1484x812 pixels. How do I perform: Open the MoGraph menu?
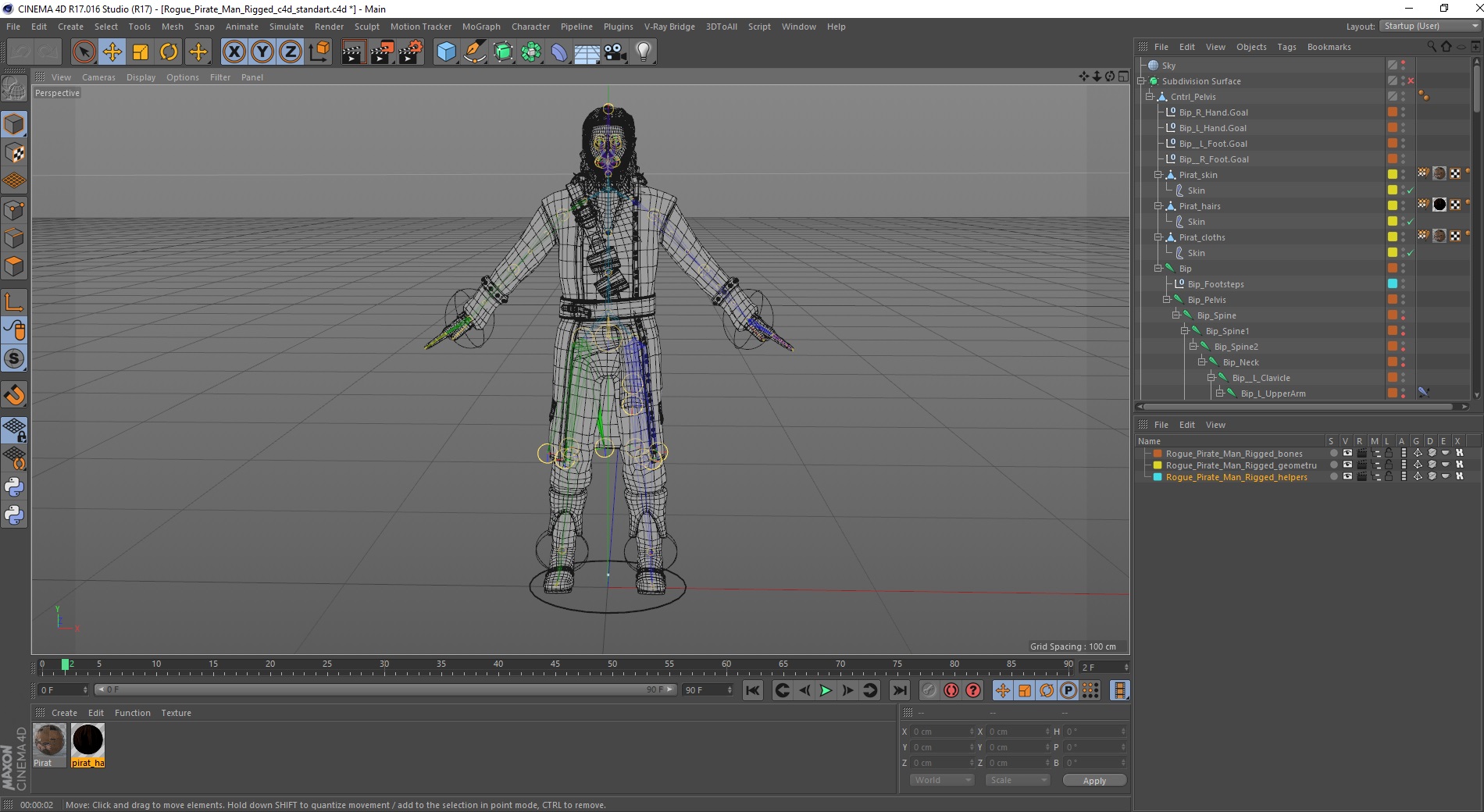(481, 27)
